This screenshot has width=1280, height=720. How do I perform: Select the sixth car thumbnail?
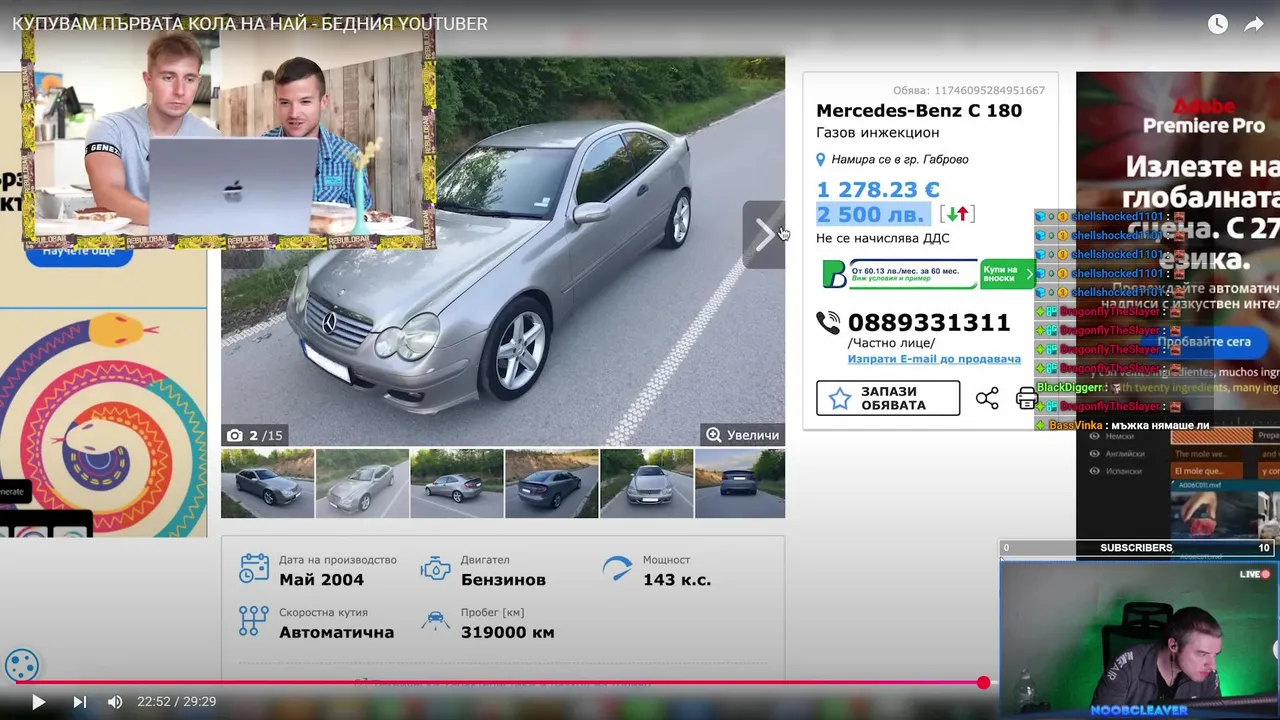tap(740, 483)
